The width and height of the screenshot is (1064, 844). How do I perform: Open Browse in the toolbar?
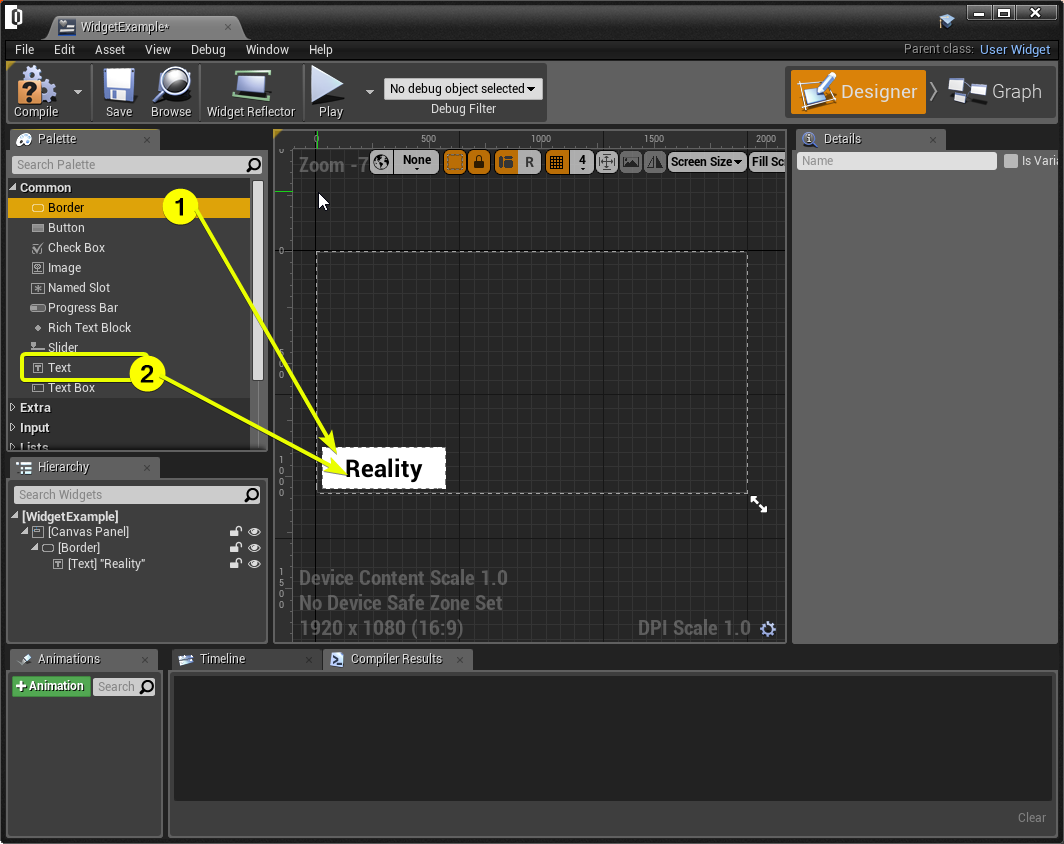point(171,92)
